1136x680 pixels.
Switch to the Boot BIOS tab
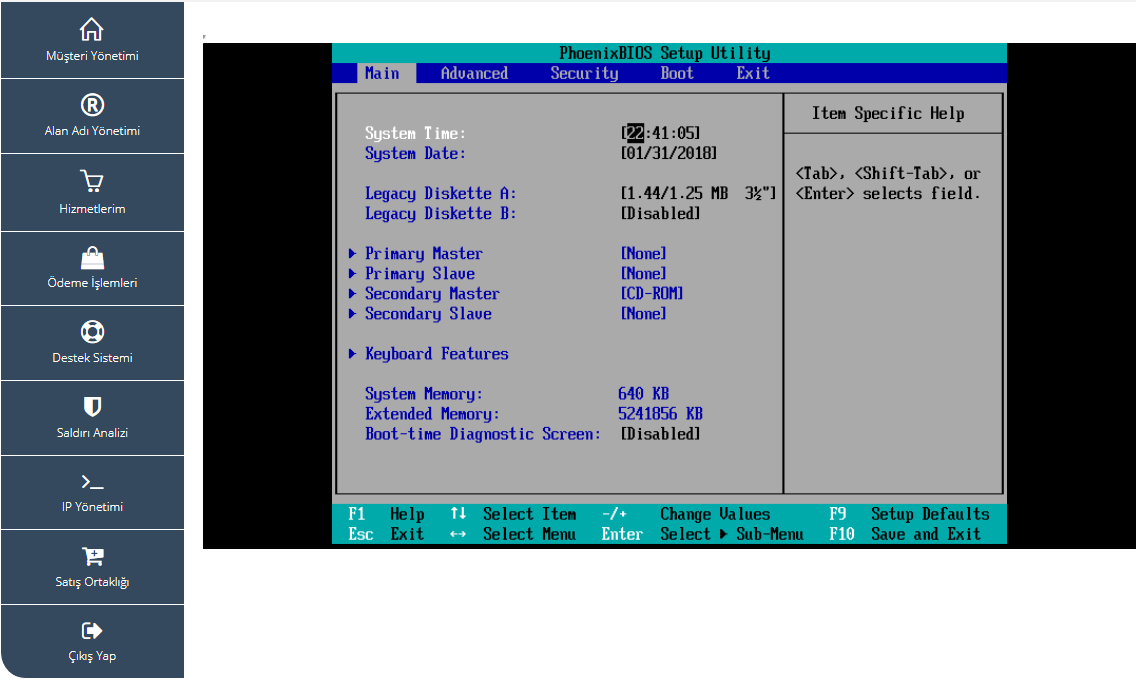pos(677,73)
